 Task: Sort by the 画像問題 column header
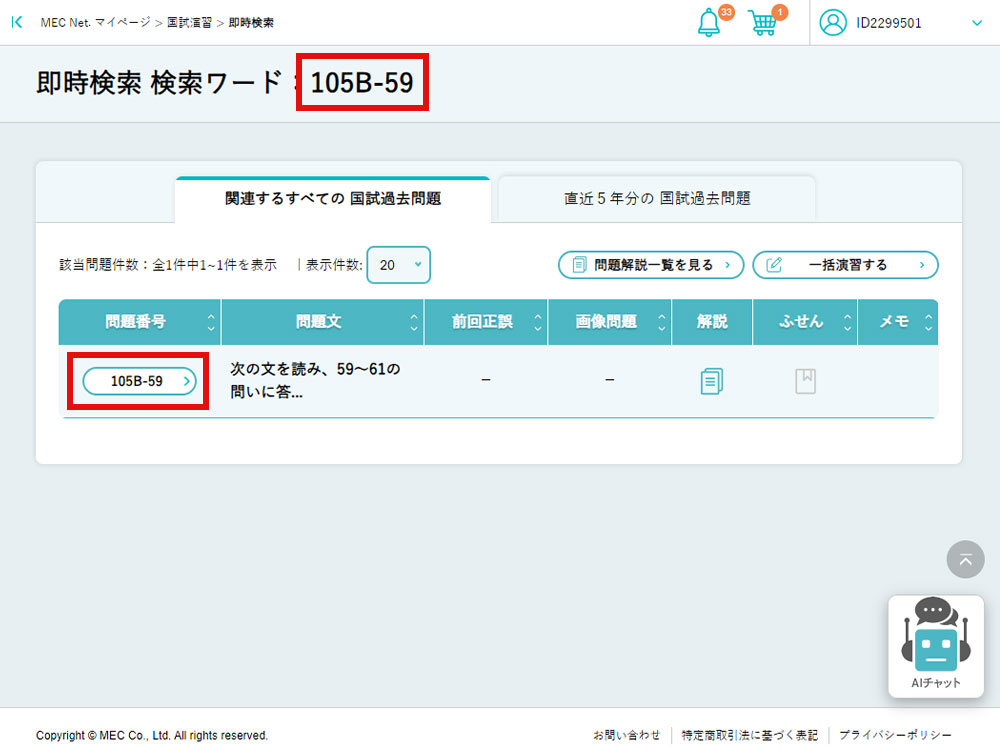tap(609, 321)
